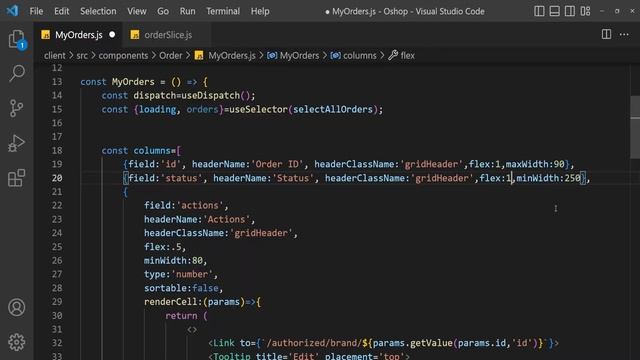Click headerName:'Actions' on line 23
Image resolution: width=640 pixels, height=360 pixels.
tap(197, 219)
